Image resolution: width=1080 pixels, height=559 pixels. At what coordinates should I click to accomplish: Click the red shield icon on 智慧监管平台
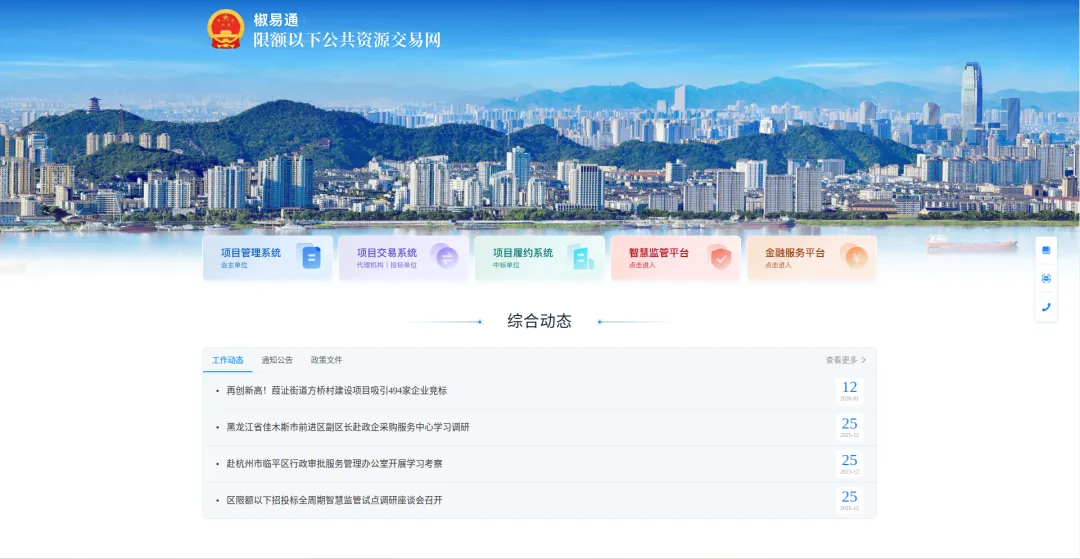(x=719, y=257)
